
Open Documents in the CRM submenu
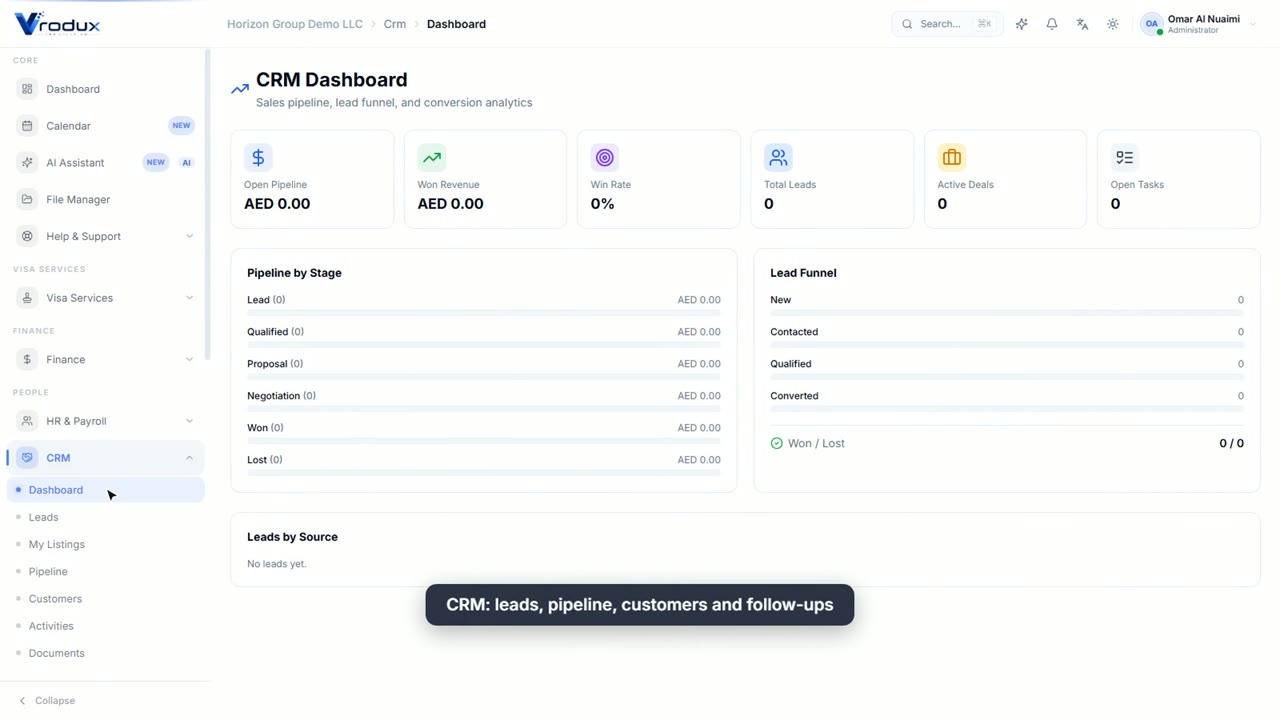(56, 653)
